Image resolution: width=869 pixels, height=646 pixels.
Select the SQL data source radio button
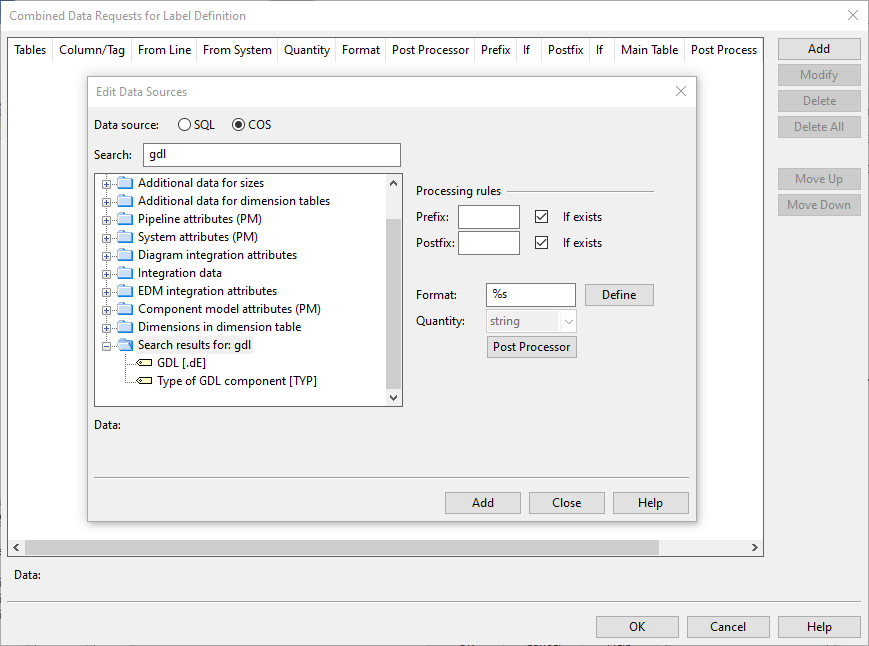click(x=184, y=125)
